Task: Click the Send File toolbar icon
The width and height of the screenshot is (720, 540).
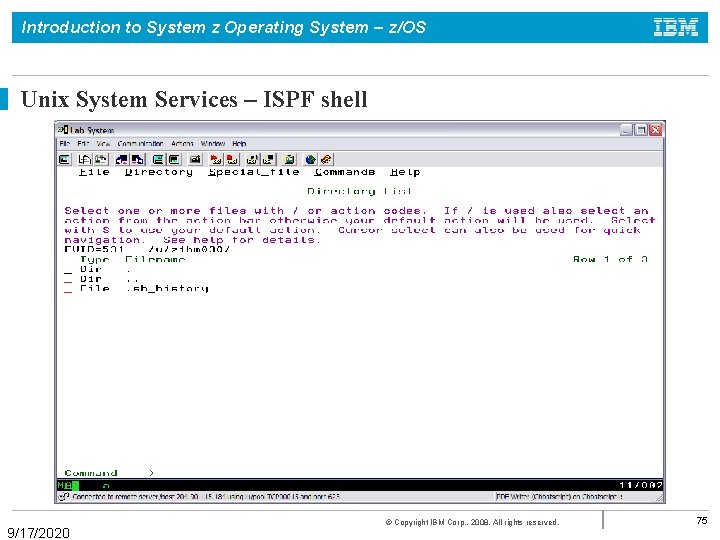Action: (122, 159)
